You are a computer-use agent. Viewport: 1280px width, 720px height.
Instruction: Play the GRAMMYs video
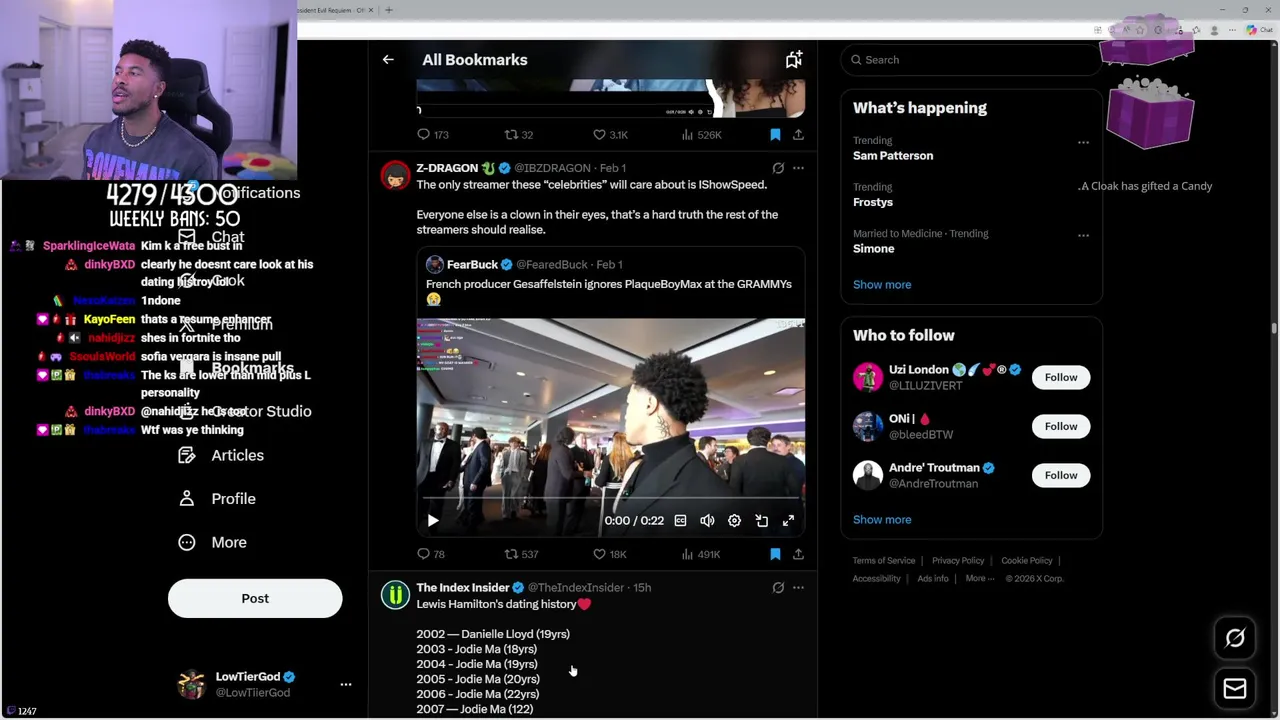[432, 521]
